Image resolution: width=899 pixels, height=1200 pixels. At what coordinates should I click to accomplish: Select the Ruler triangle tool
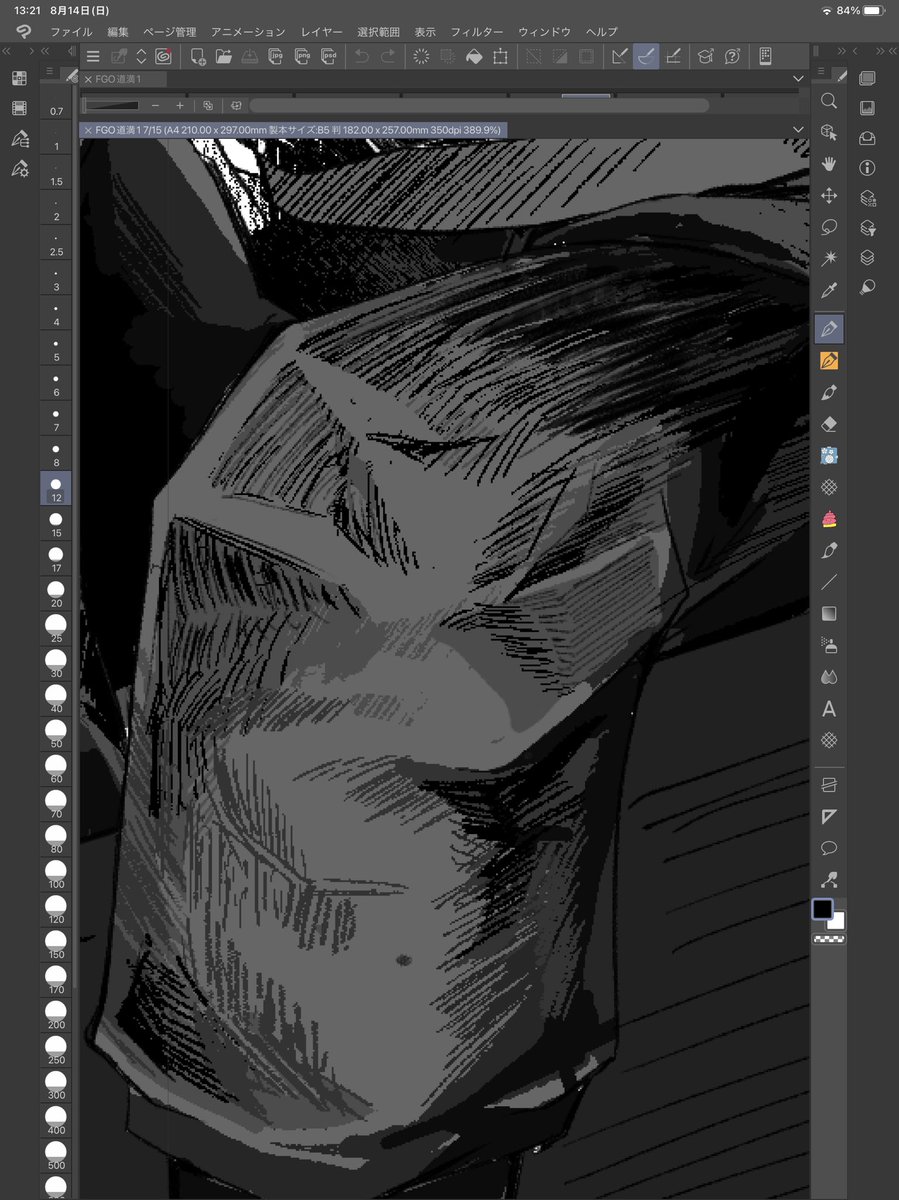[x=828, y=816]
